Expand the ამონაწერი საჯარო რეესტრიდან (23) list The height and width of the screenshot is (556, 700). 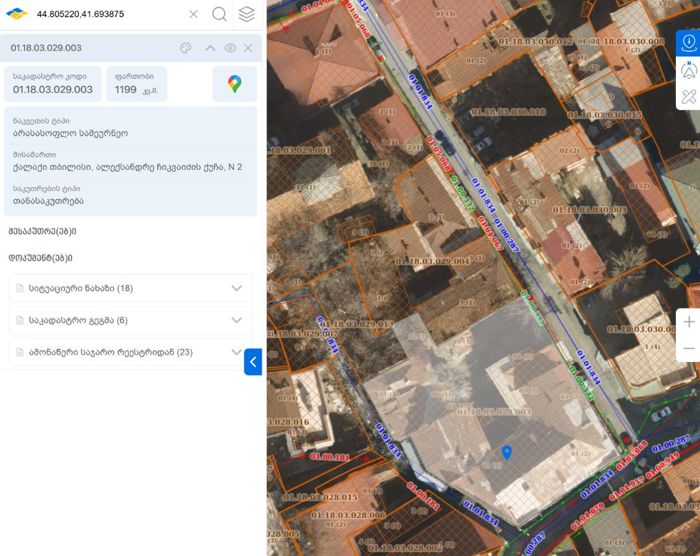click(130, 352)
